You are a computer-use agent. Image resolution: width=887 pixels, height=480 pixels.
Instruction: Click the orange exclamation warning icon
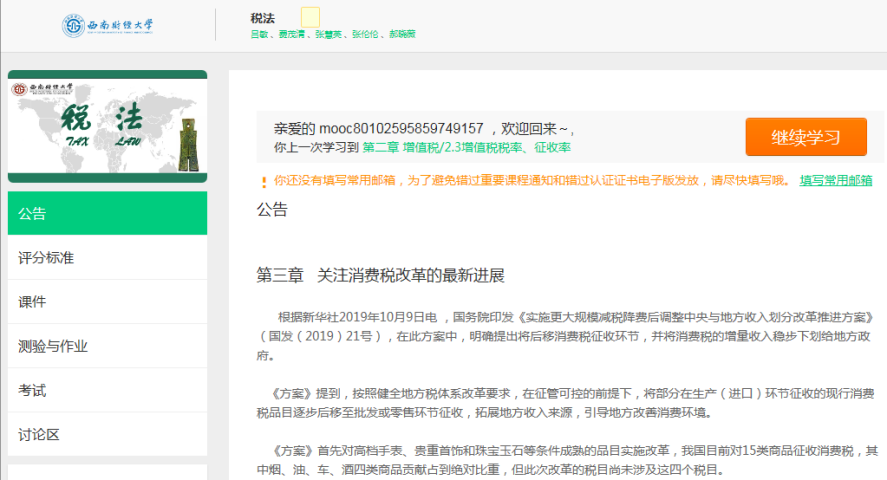pos(264,182)
